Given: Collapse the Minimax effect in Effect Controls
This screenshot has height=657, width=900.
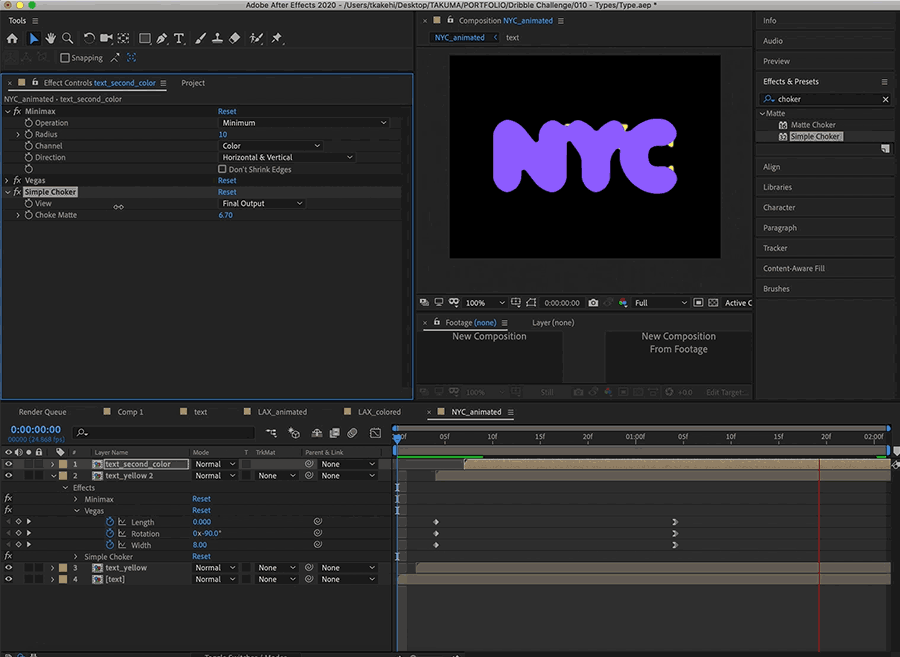Looking at the screenshot, I should (7, 111).
